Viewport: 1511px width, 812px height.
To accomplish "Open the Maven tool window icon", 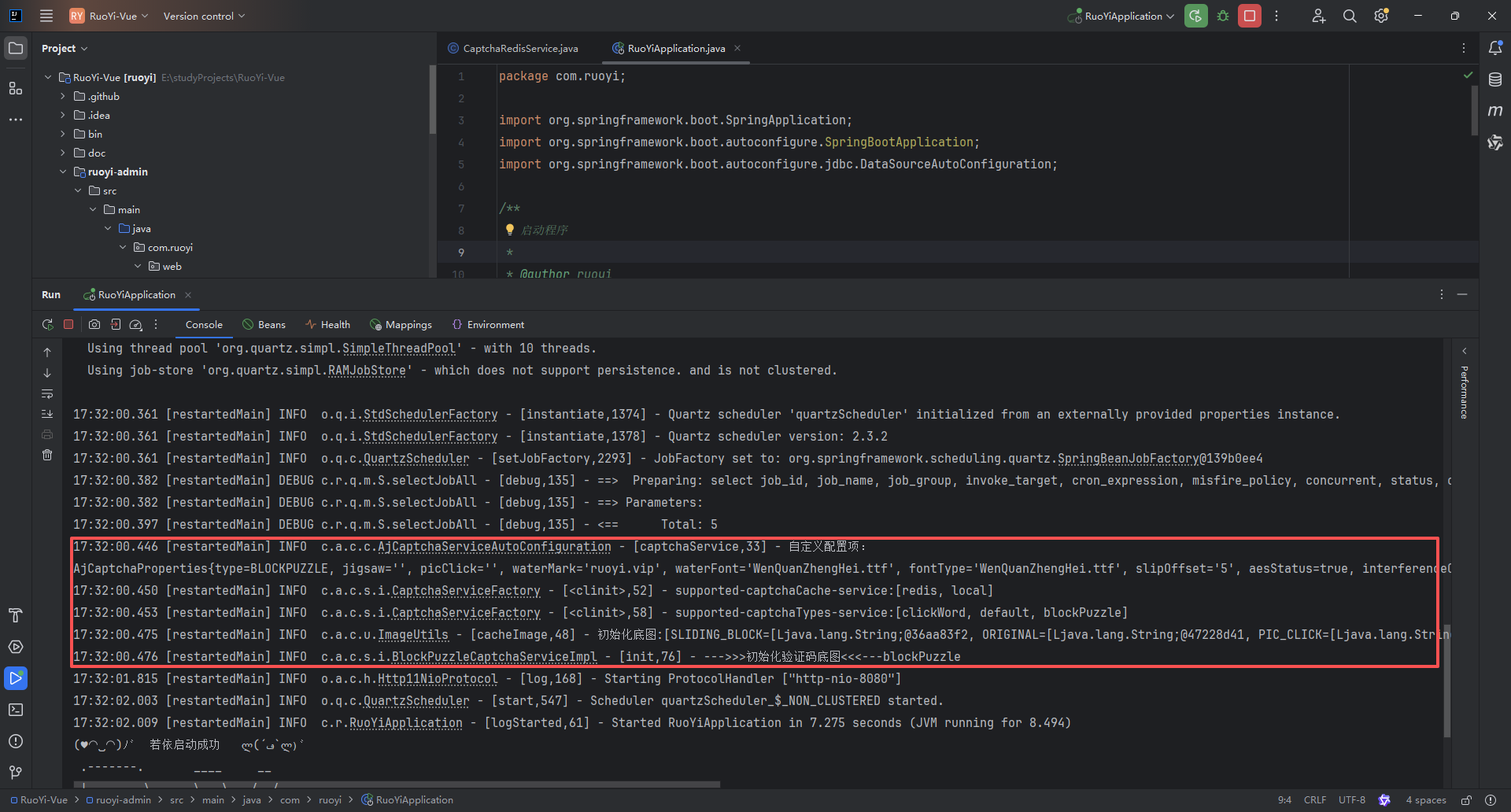I will (1495, 111).
